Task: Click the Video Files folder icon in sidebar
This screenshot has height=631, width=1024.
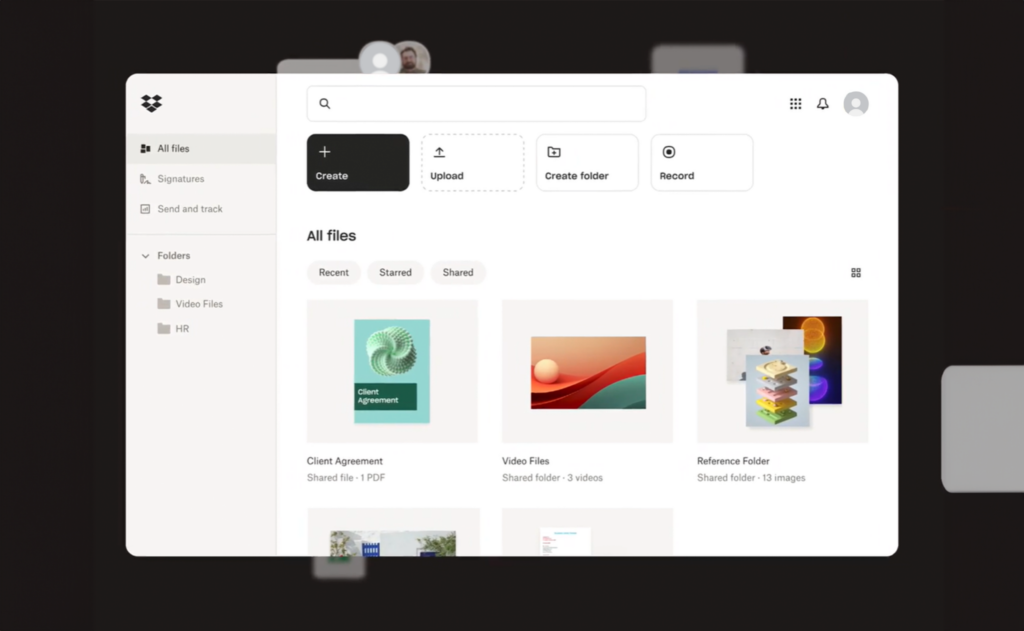Action: click(164, 304)
